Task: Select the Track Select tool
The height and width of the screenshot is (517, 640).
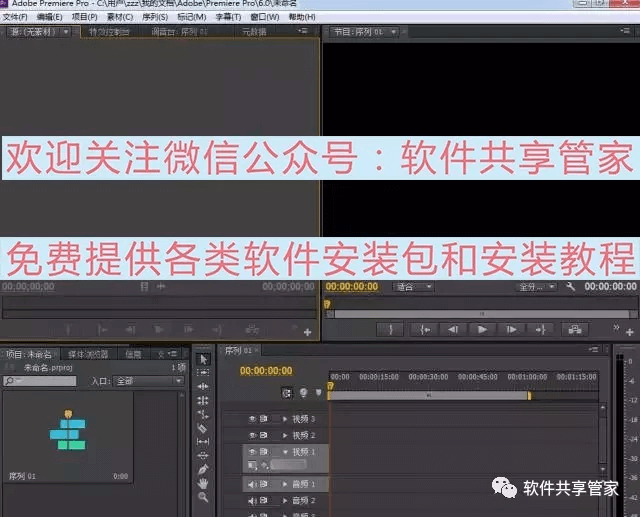Action: coord(203,373)
